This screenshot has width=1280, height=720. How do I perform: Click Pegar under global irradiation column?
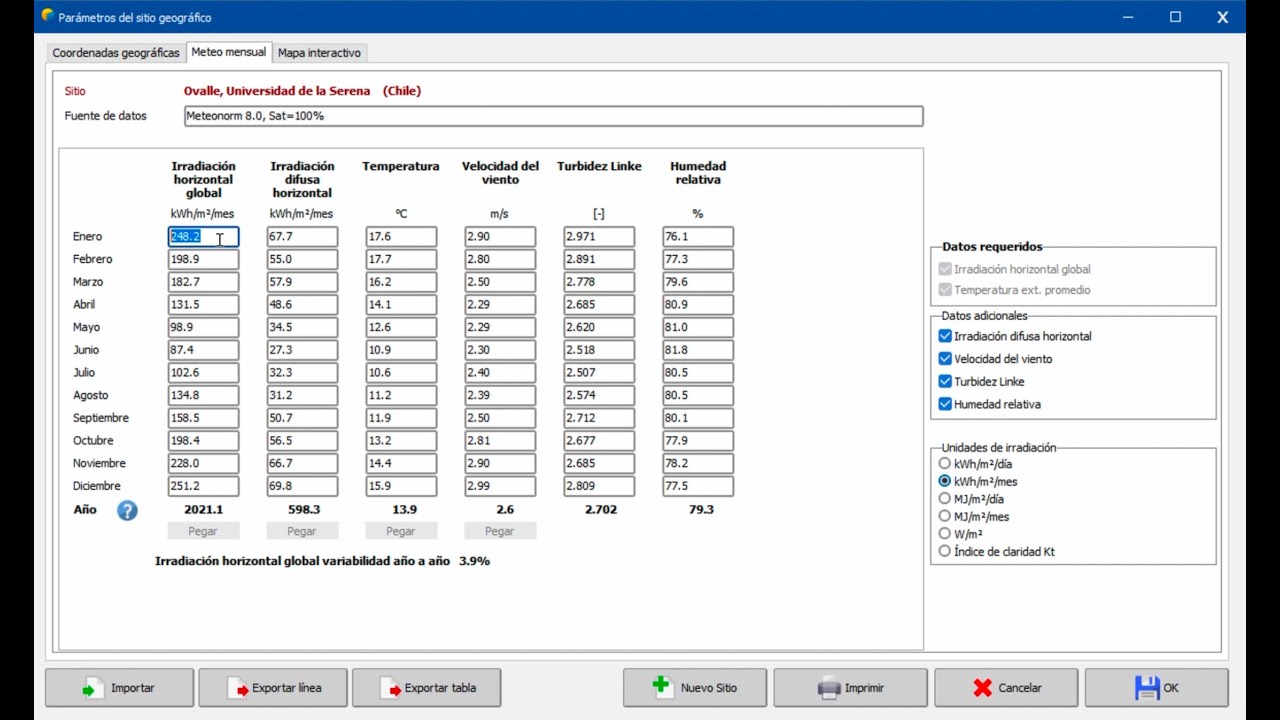(203, 531)
